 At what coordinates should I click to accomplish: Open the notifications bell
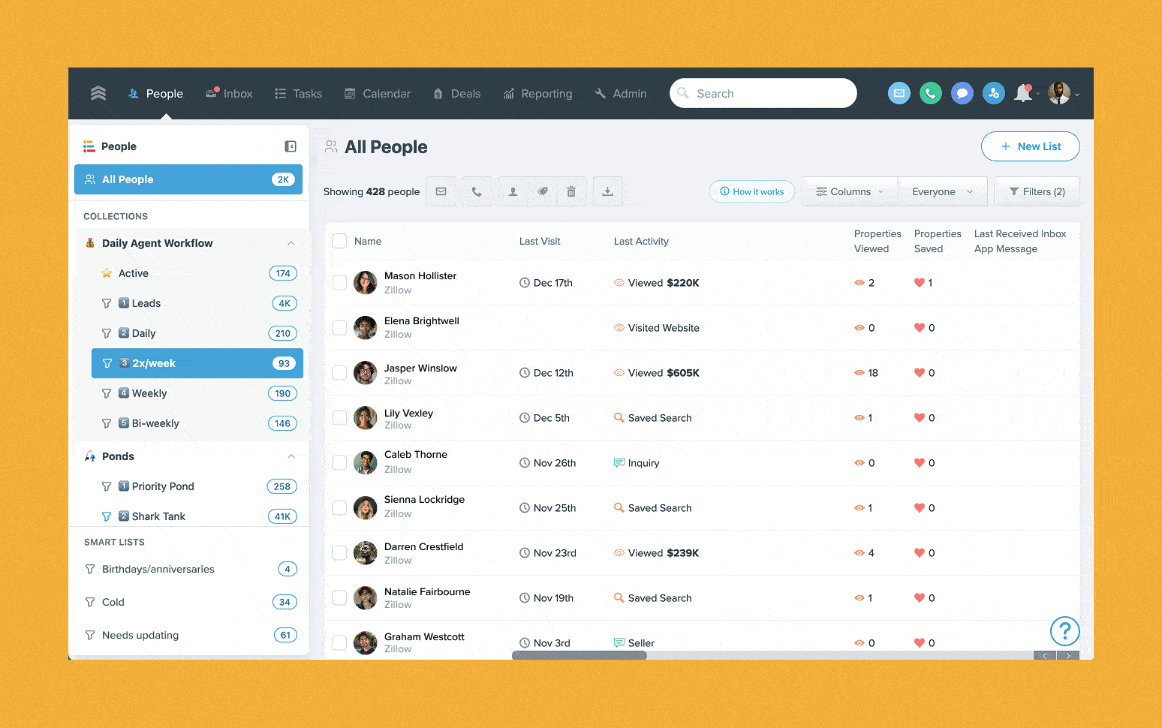click(x=1022, y=93)
